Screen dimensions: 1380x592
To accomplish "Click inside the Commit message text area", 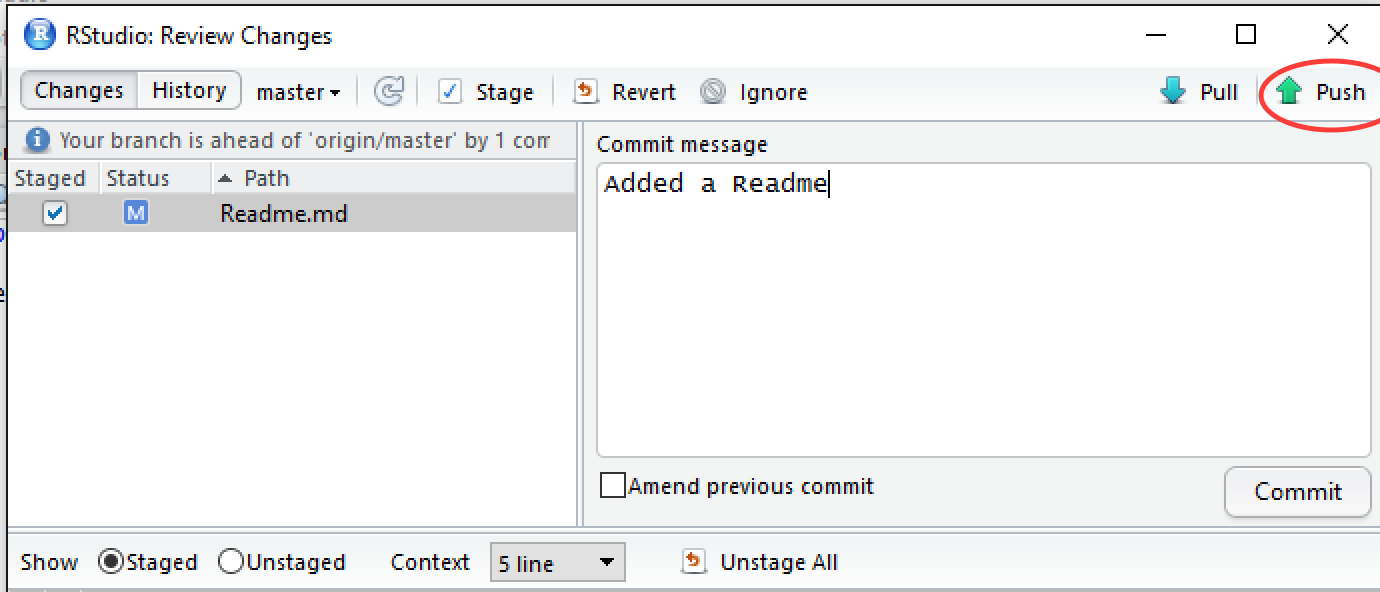I will pos(983,300).
